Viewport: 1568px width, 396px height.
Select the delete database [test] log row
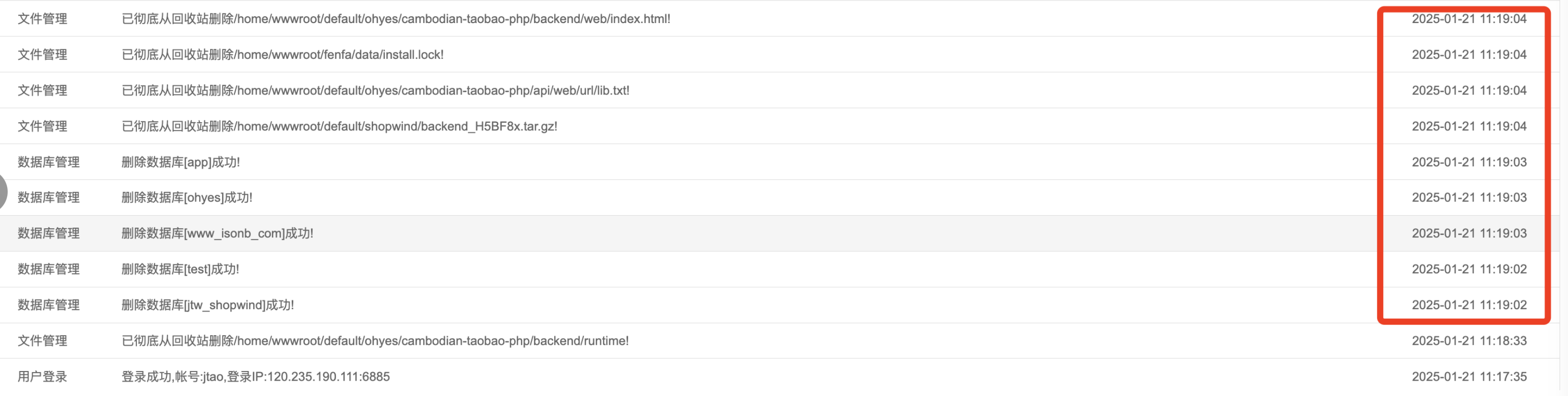tap(780, 269)
